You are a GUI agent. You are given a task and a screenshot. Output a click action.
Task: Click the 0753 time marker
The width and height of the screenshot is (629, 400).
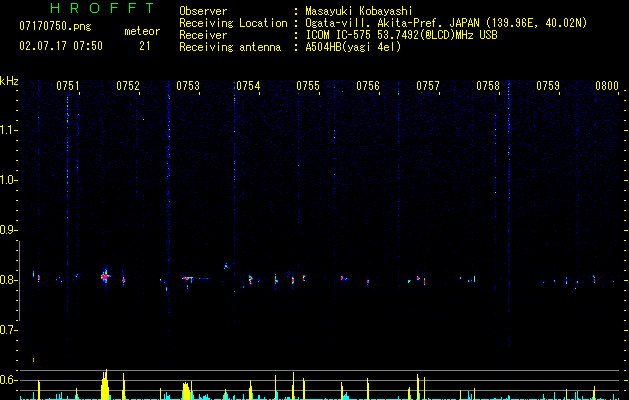tap(188, 86)
